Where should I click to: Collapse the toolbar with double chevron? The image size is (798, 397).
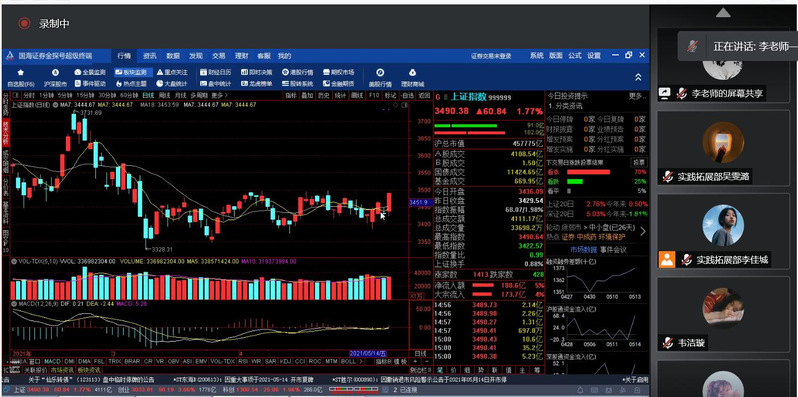[x=638, y=77]
